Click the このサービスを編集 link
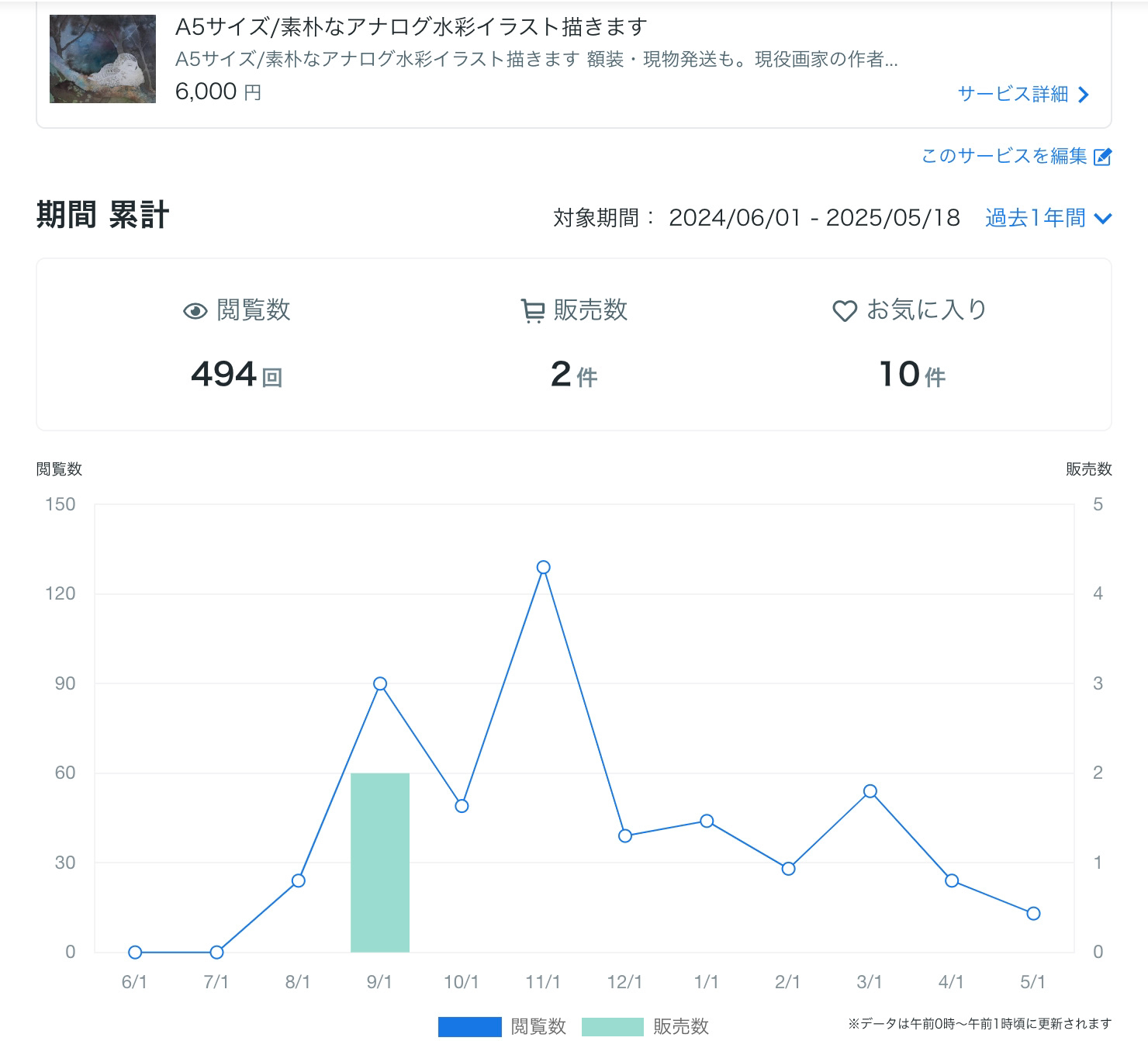This screenshot has width=1148, height=1041. tap(1004, 156)
